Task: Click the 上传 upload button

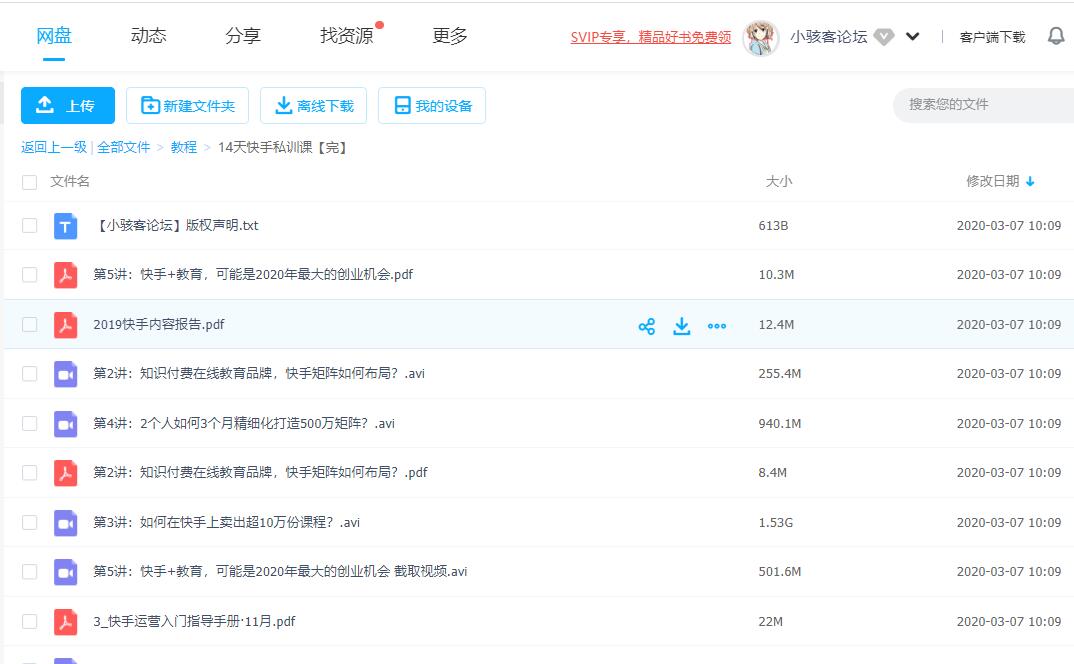Action: pos(68,106)
